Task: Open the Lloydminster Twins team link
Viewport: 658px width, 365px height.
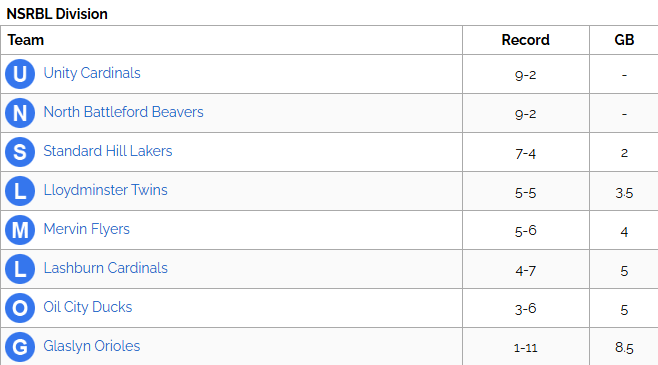Action: click(x=105, y=190)
